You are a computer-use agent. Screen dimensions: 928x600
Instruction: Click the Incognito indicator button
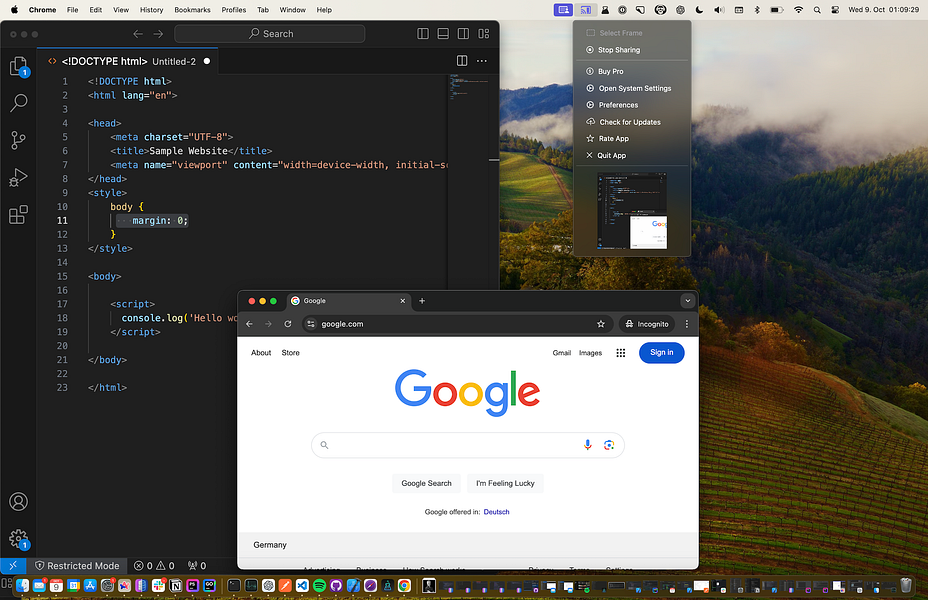click(x=647, y=324)
